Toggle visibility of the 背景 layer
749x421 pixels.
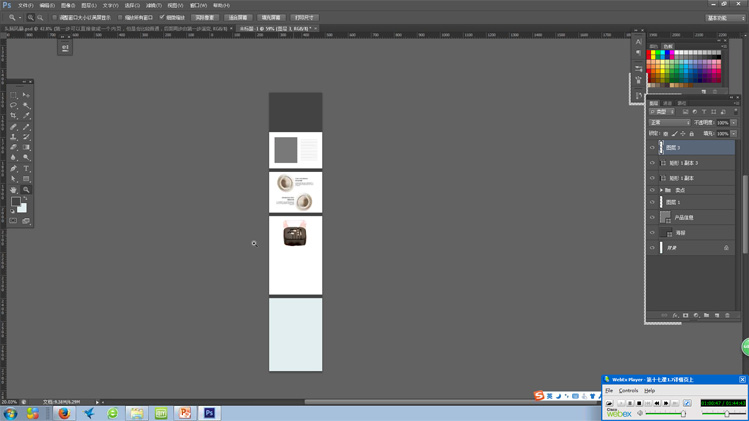pyautogui.click(x=652, y=248)
